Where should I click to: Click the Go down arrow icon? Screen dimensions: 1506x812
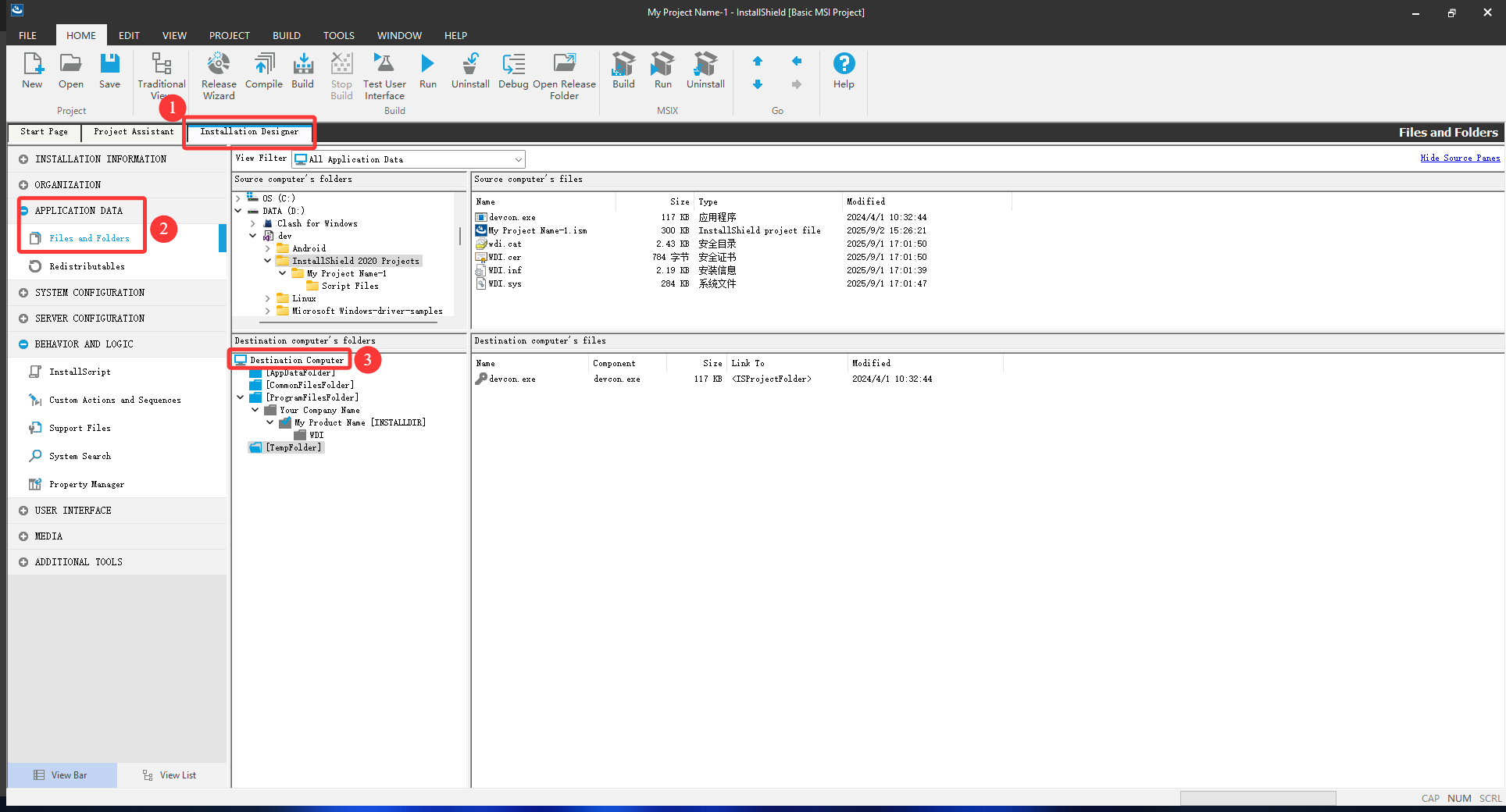point(758,84)
